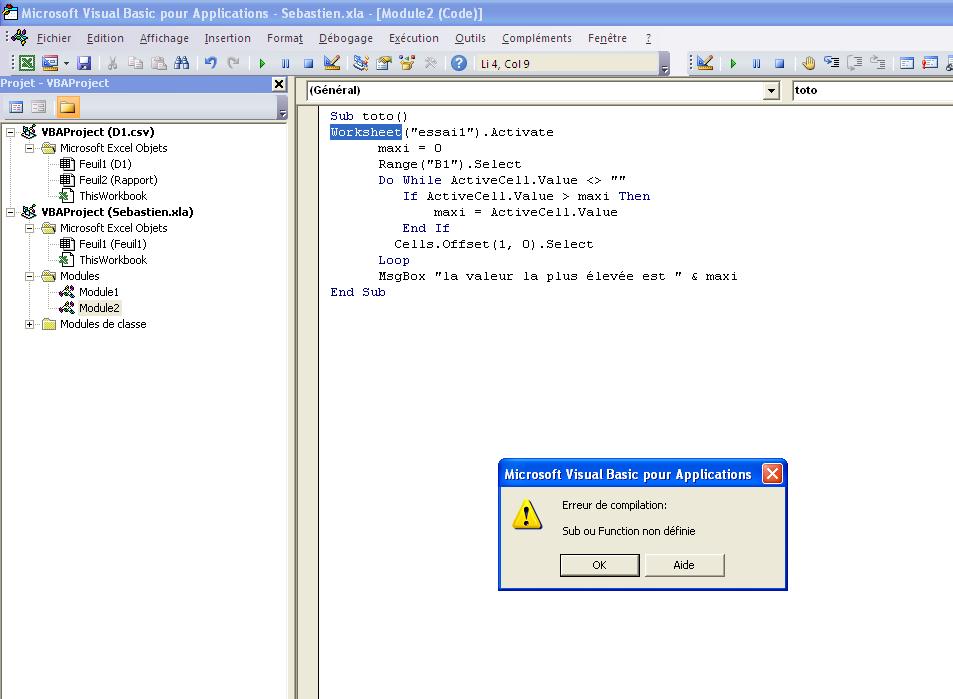Select Feuil1 (D1) in project tree
Screen dimensions: 953x699
pyautogui.click(x=105, y=164)
